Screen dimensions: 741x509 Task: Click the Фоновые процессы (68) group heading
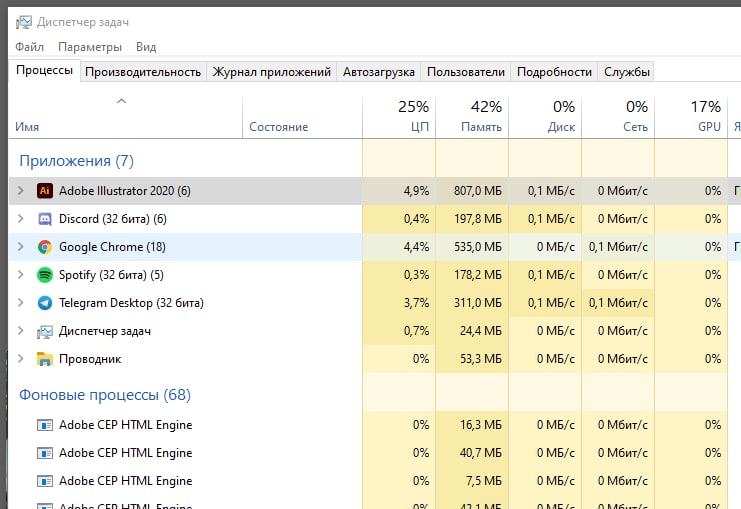pyautogui.click(x=105, y=395)
